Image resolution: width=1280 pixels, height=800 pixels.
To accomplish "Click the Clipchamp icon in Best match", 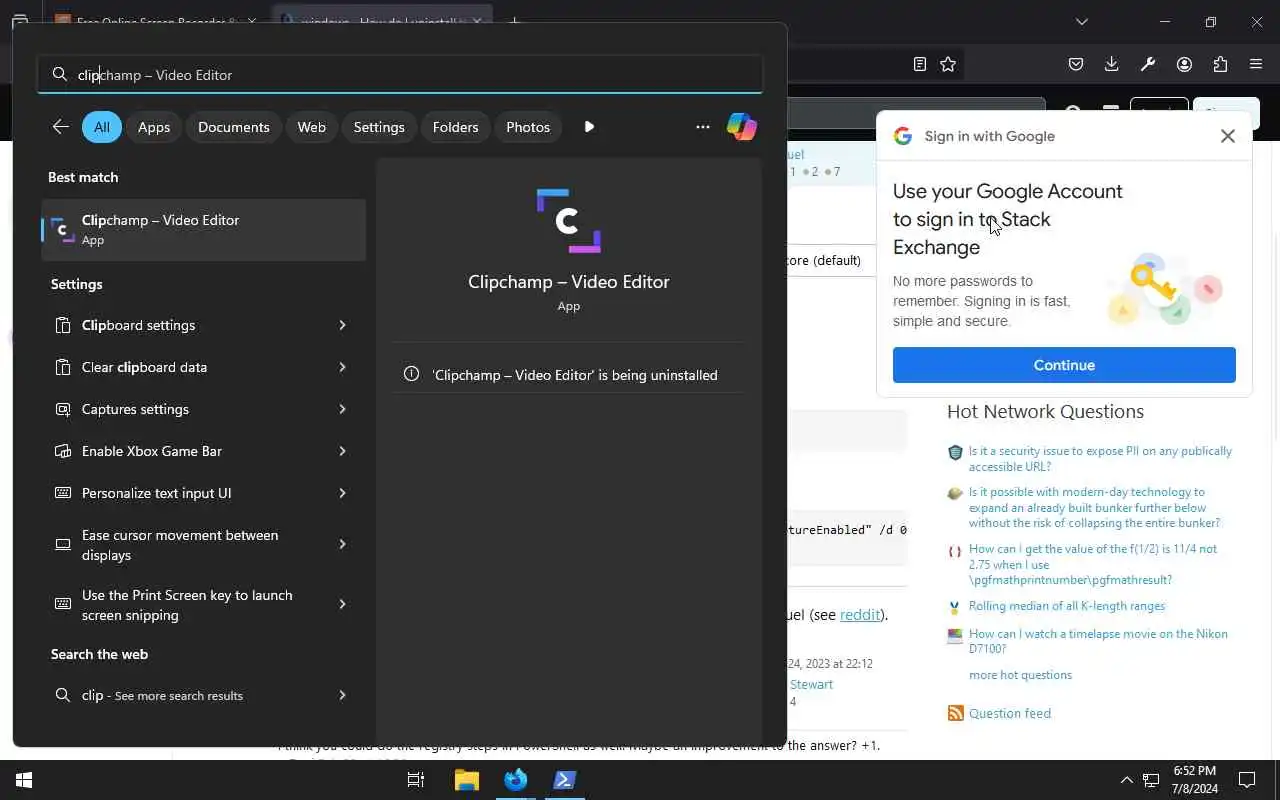I will click(62, 230).
